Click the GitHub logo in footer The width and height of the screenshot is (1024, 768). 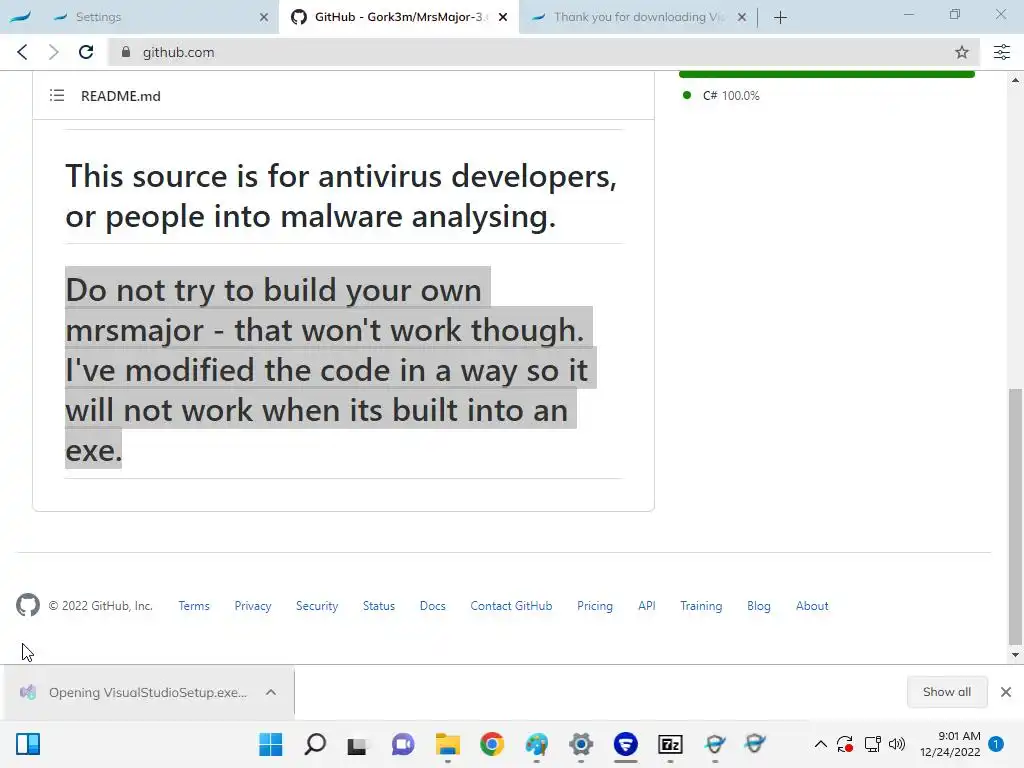pyautogui.click(x=28, y=605)
